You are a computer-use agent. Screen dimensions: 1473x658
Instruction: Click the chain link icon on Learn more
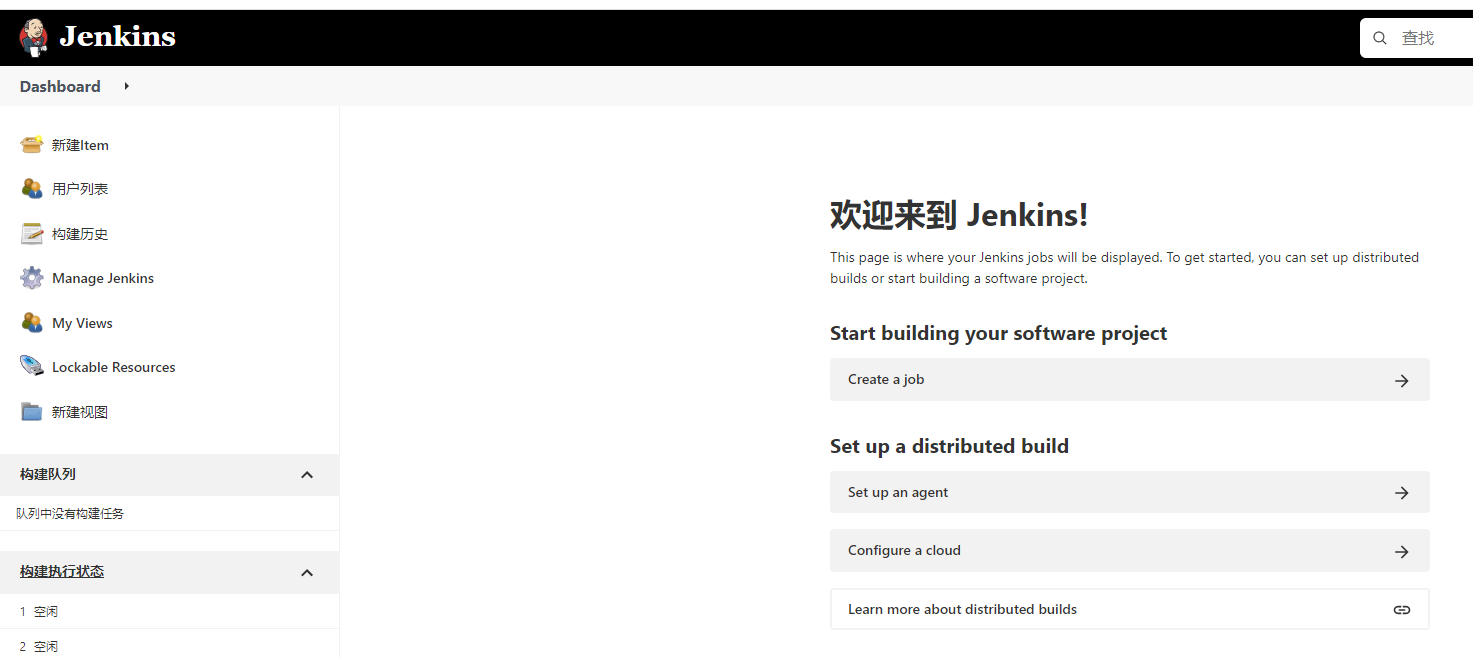pos(1402,609)
